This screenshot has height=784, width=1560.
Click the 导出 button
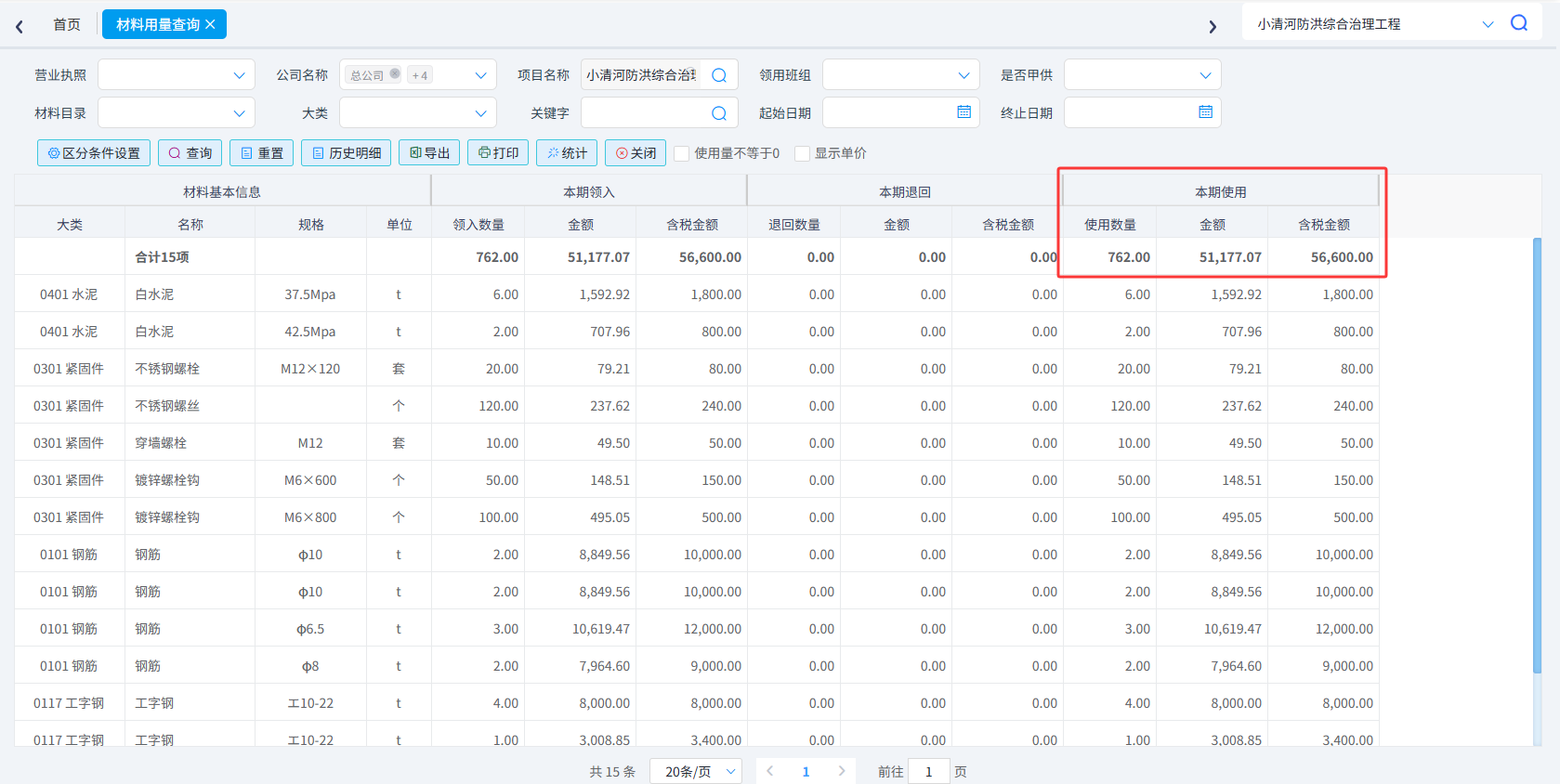429,153
